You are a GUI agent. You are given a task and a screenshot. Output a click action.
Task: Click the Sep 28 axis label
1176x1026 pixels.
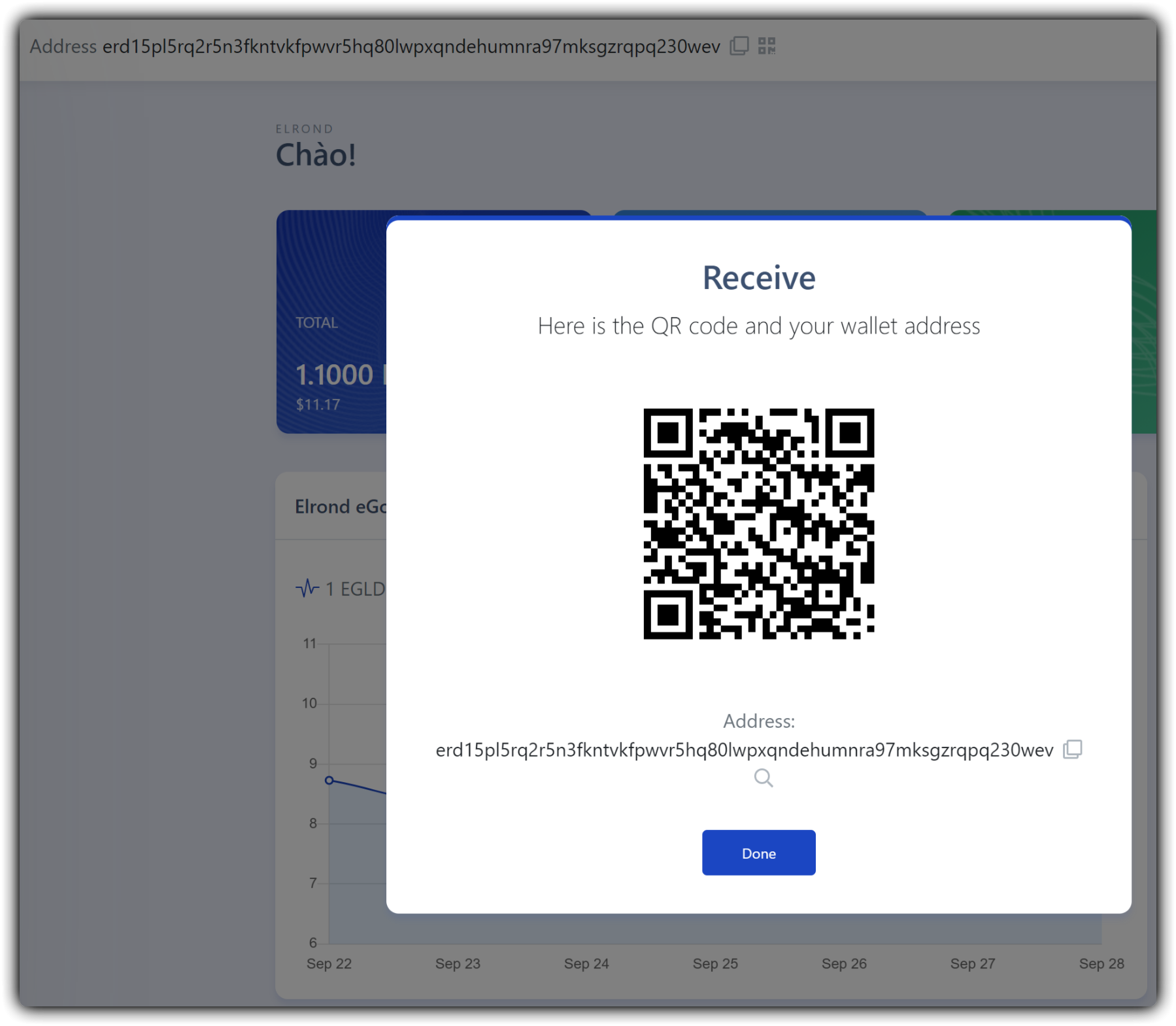(1101, 964)
